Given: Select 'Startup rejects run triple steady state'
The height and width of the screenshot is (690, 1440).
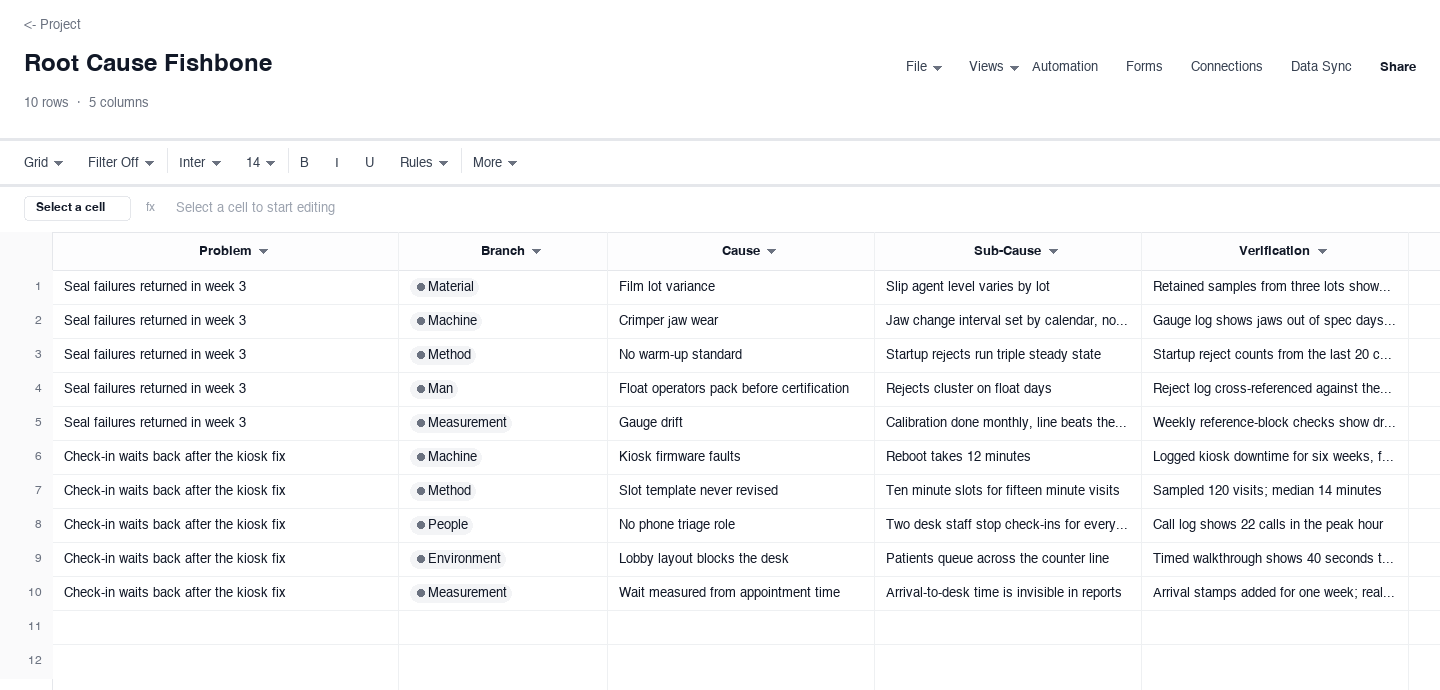Looking at the screenshot, I should click(1008, 355).
